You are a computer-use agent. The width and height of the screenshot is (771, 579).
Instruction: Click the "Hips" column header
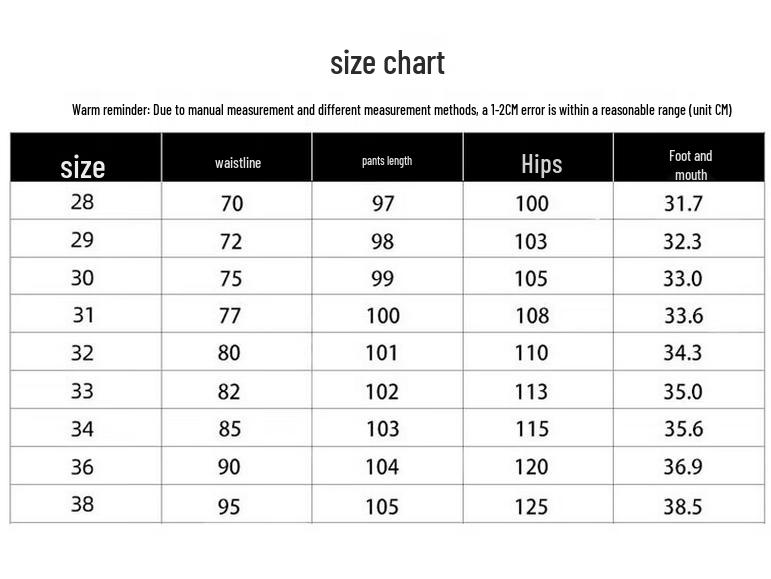pos(541,164)
